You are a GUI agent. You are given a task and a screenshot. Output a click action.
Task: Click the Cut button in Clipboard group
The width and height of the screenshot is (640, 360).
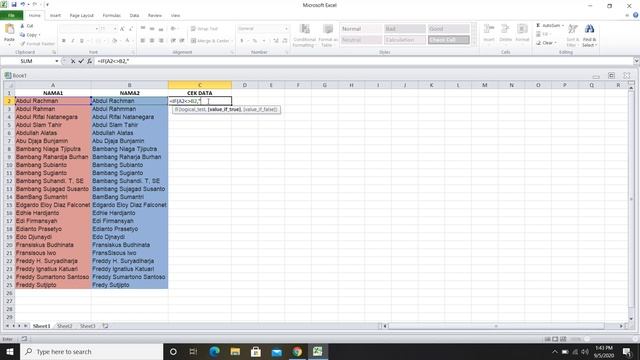pyautogui.click(x=27, y=26)
